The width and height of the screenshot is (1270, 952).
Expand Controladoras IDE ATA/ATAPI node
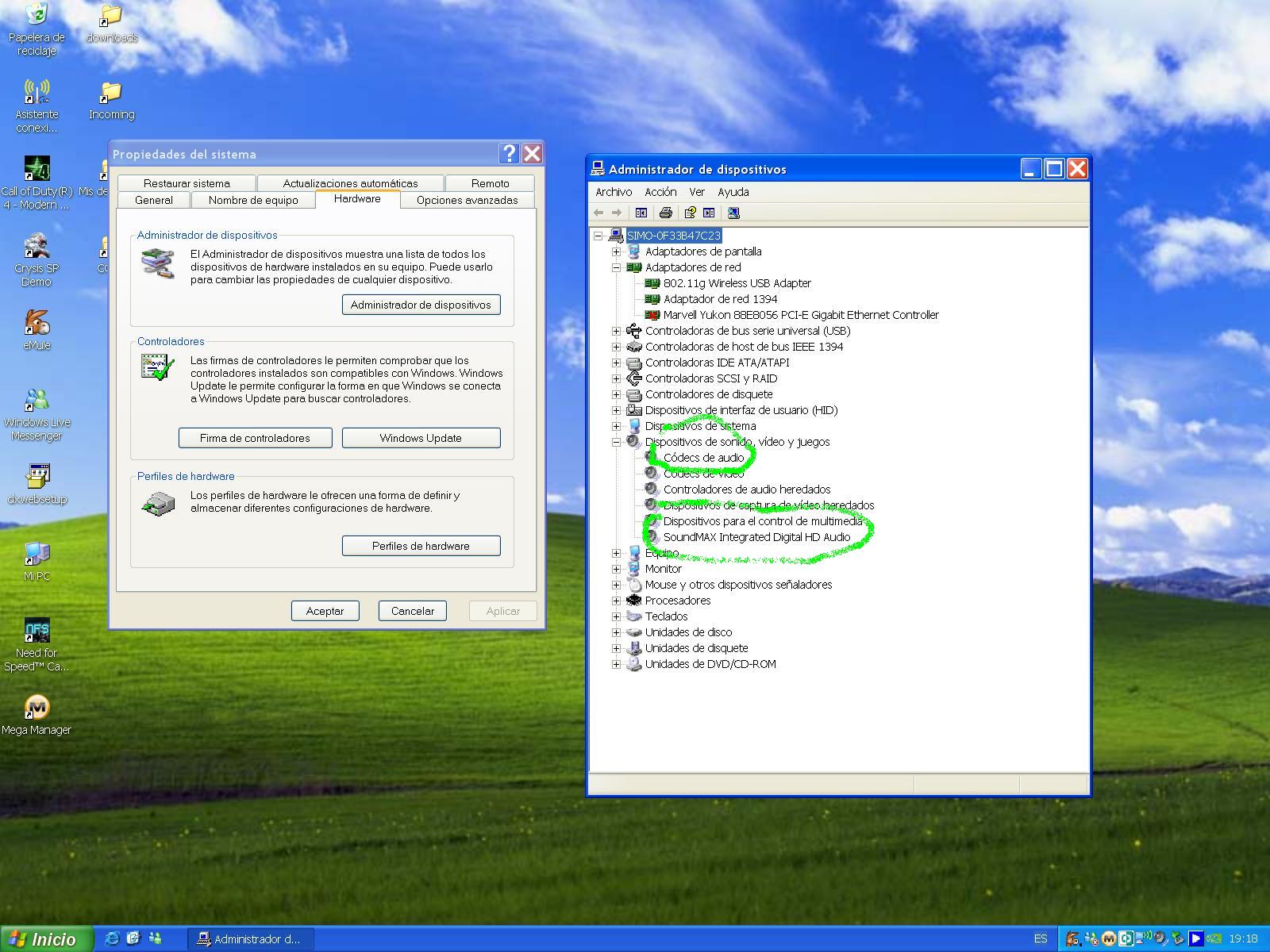616,363
